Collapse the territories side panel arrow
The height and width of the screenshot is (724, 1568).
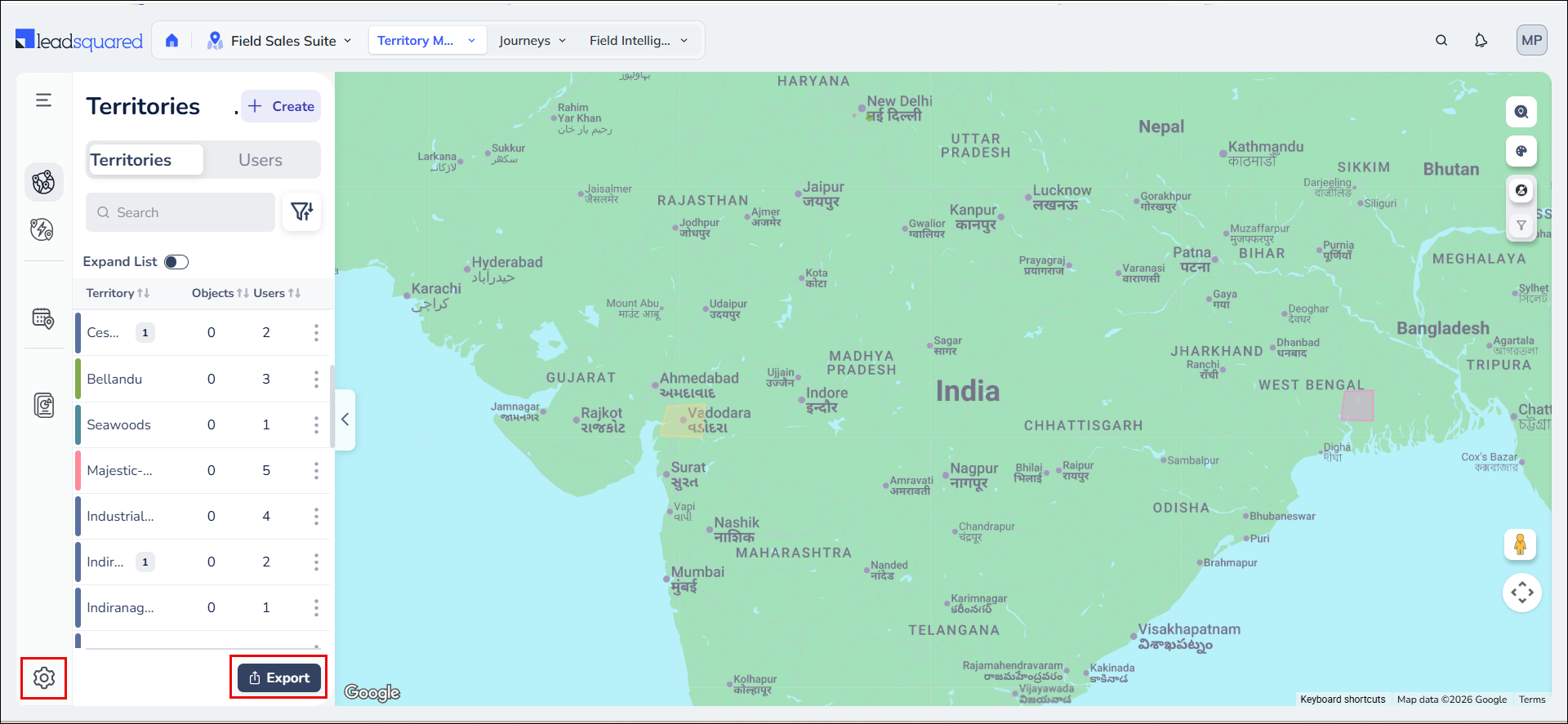(x=345, y=420)
